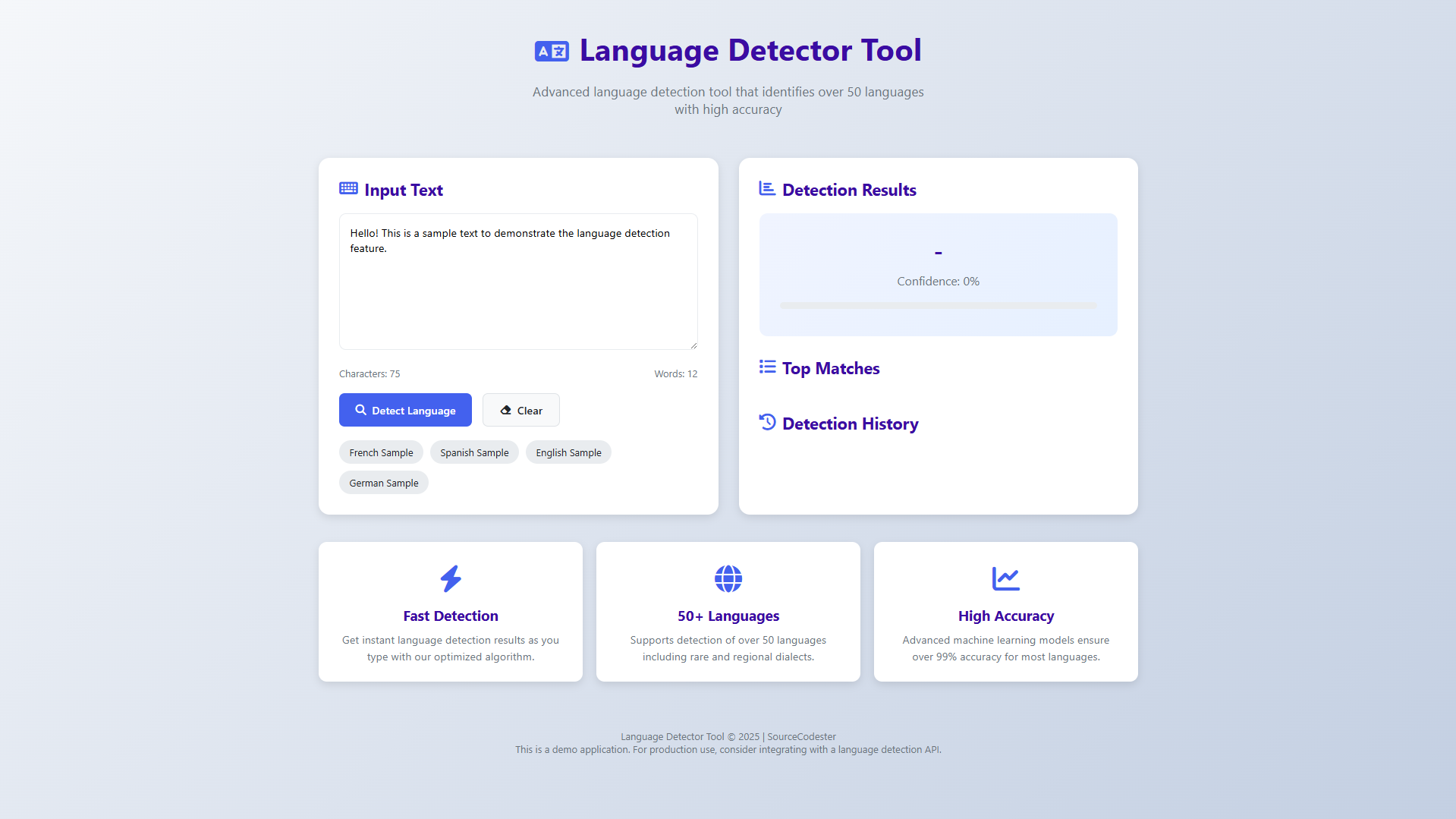Click the Detection History heading
1456x819 pixels.
(850, 424)
